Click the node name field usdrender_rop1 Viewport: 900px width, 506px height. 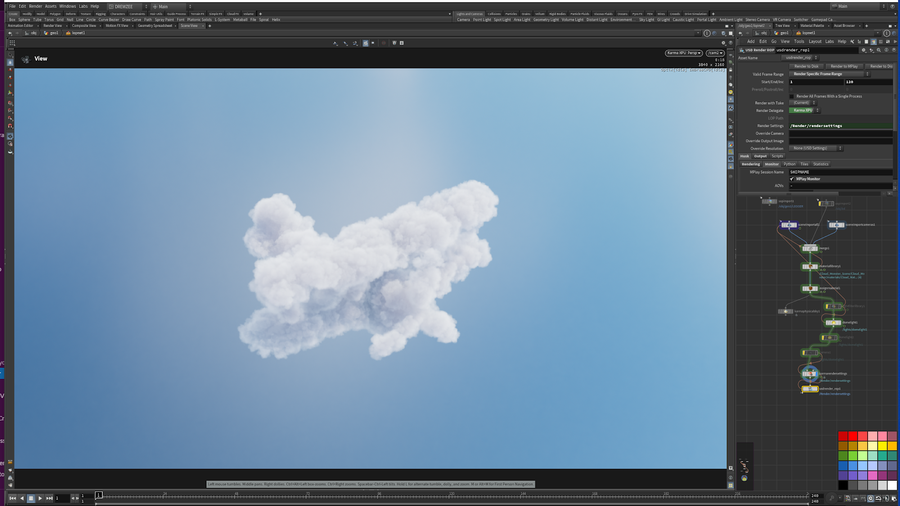[x=817, y=50]
